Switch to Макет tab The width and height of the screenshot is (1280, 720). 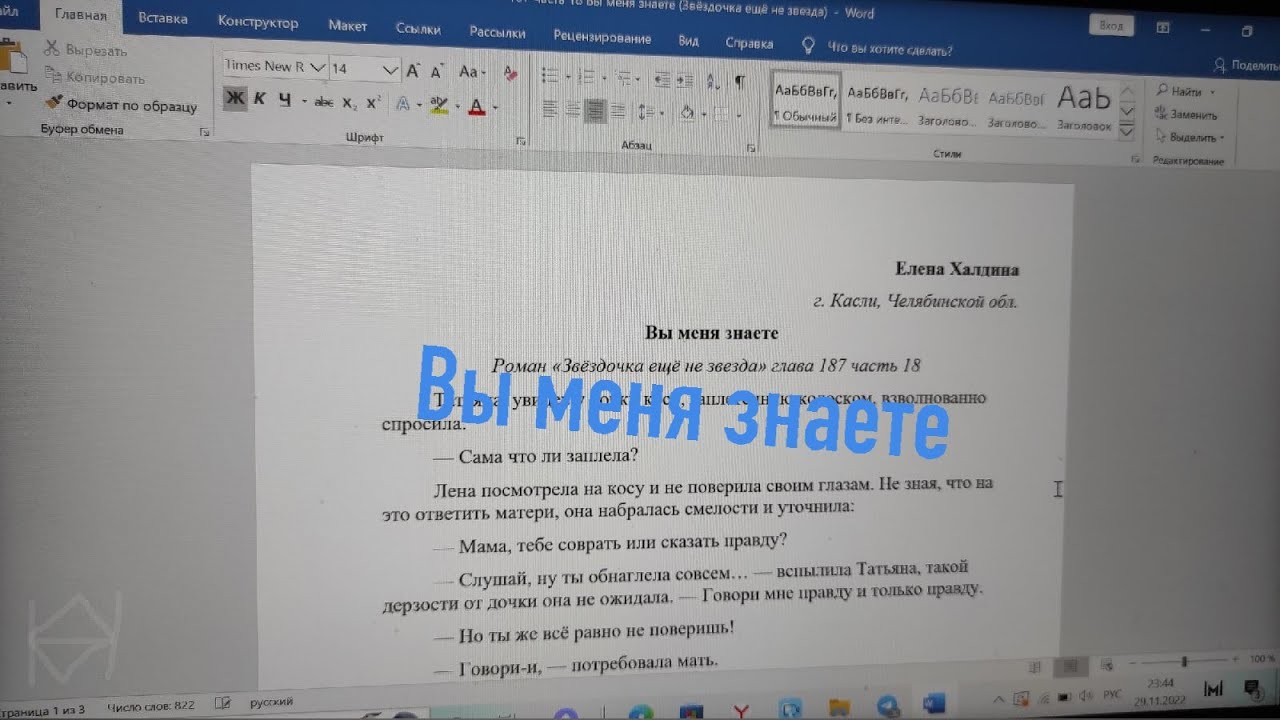coord(349,26)
